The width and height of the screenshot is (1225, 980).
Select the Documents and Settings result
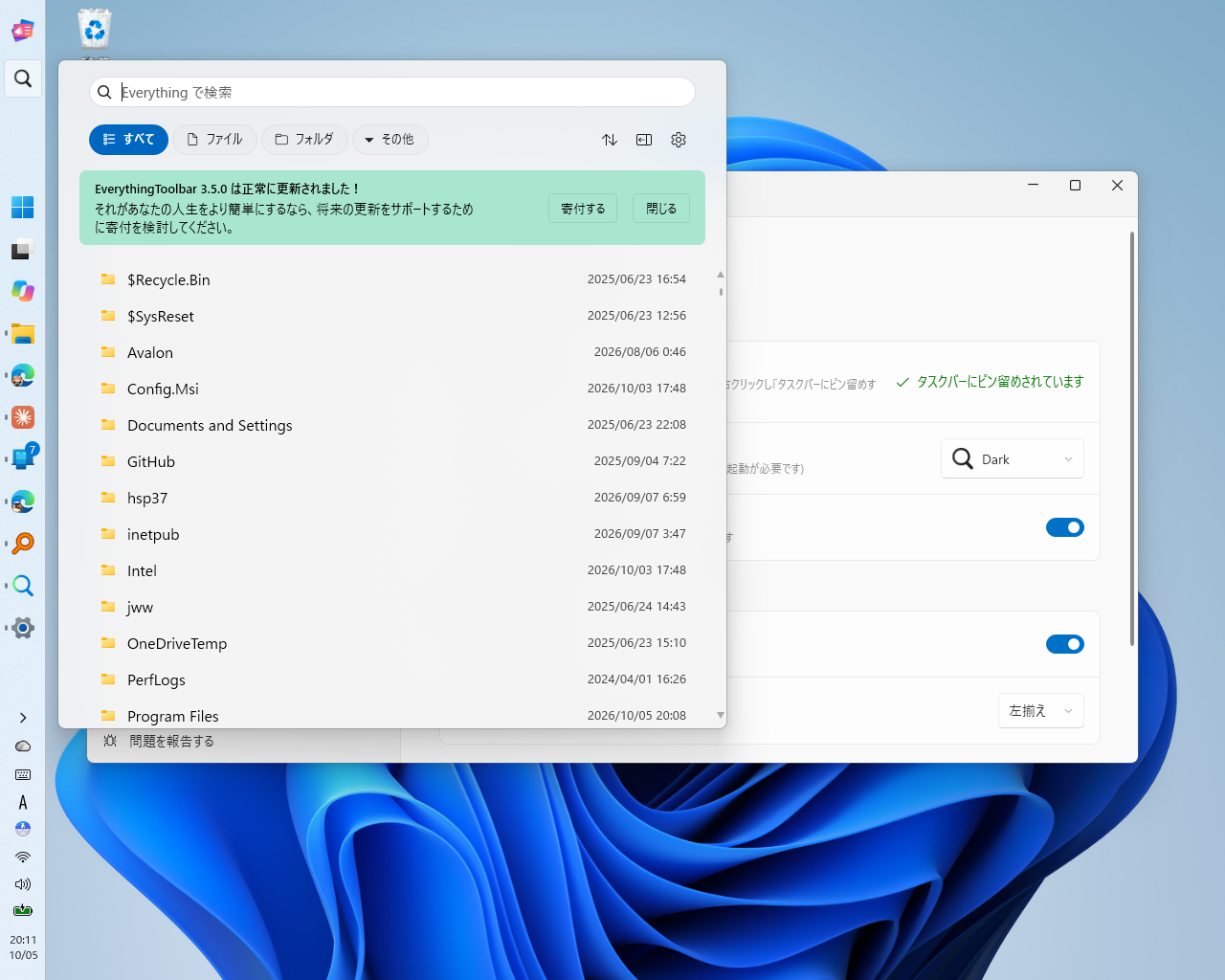tap(392, 425)
